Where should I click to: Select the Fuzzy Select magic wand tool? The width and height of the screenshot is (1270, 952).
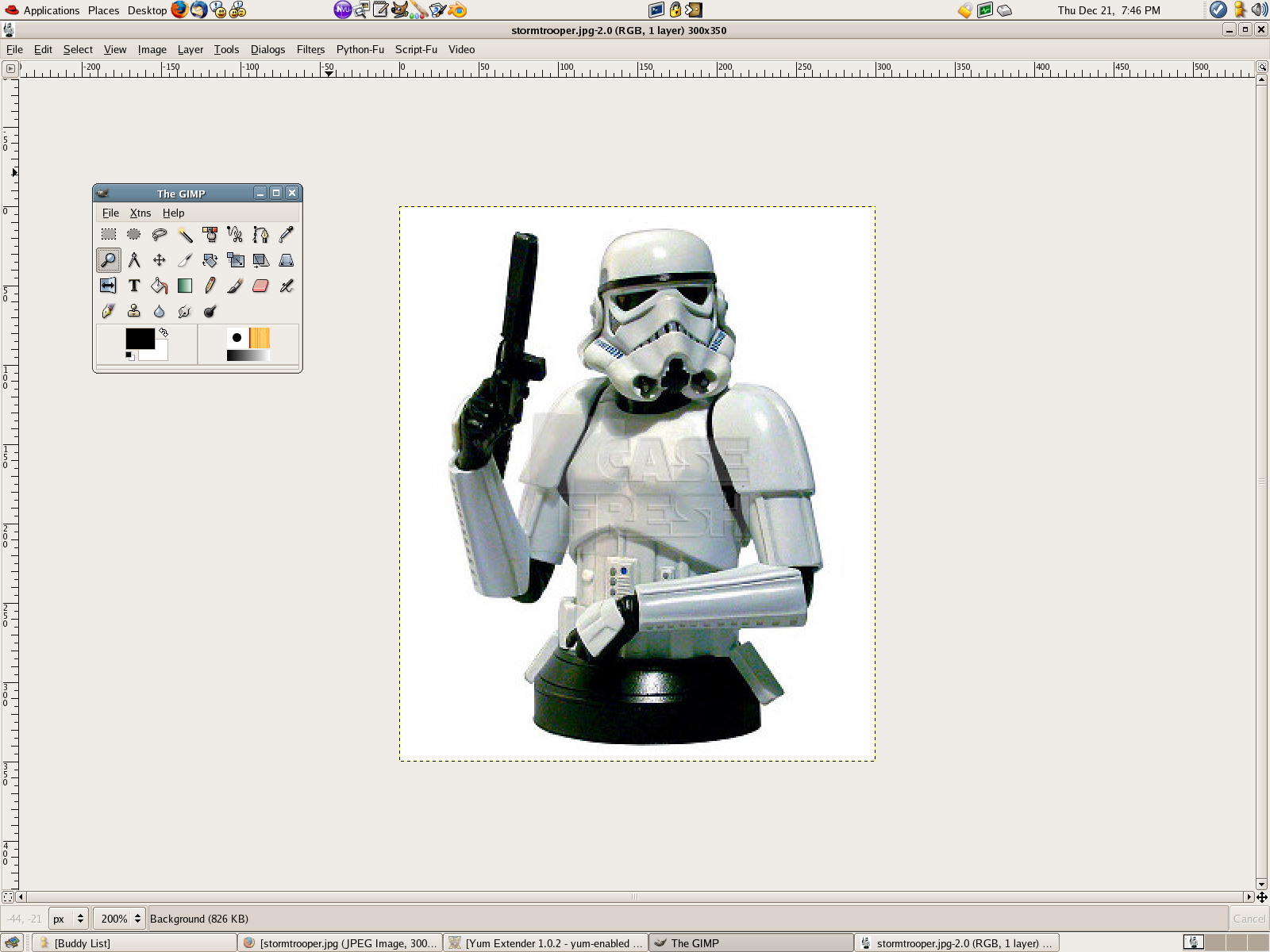click(184, 234)
